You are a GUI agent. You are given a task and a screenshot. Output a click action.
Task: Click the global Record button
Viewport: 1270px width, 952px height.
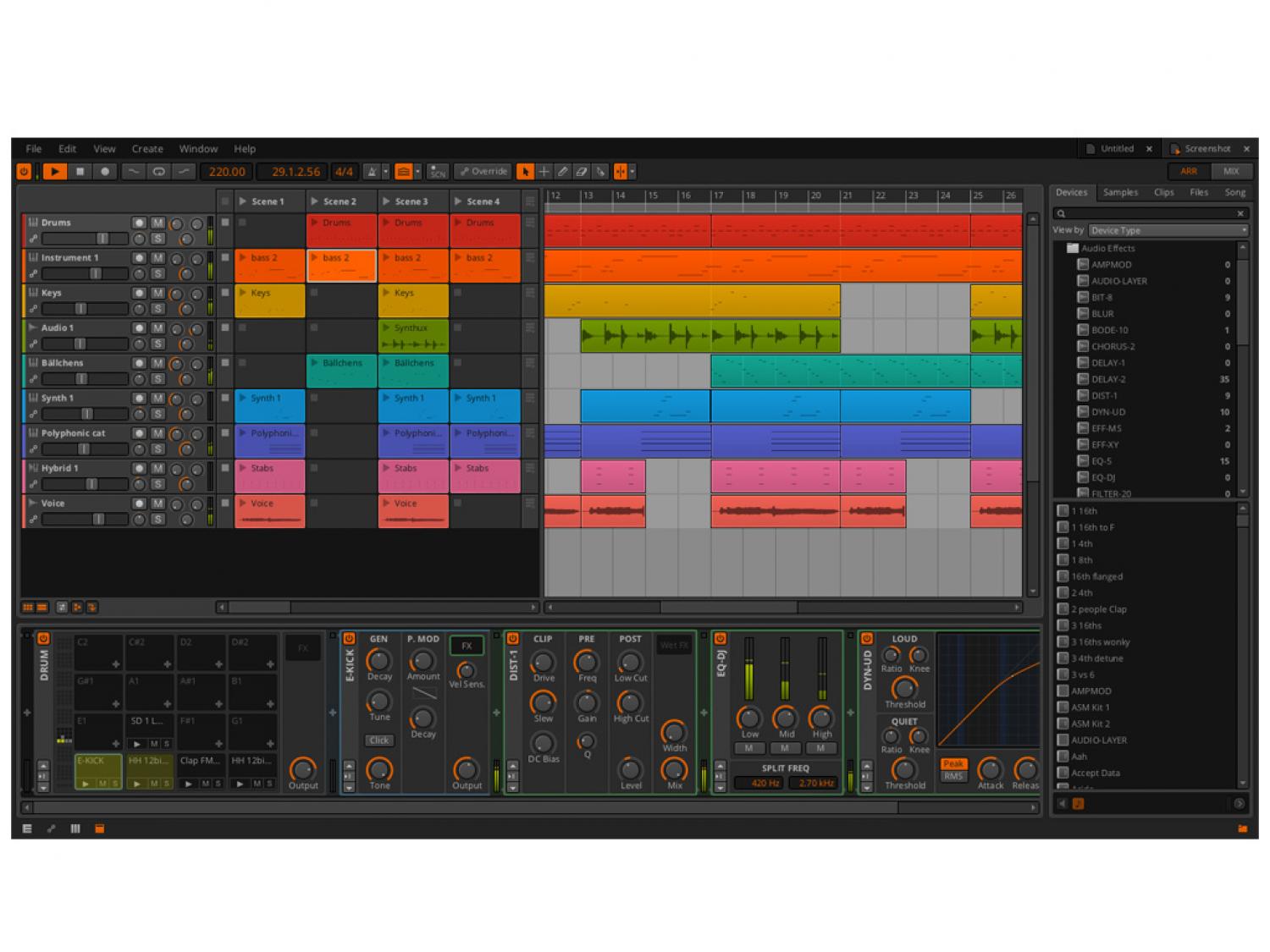pyautogui.click(x=105, y=172)
